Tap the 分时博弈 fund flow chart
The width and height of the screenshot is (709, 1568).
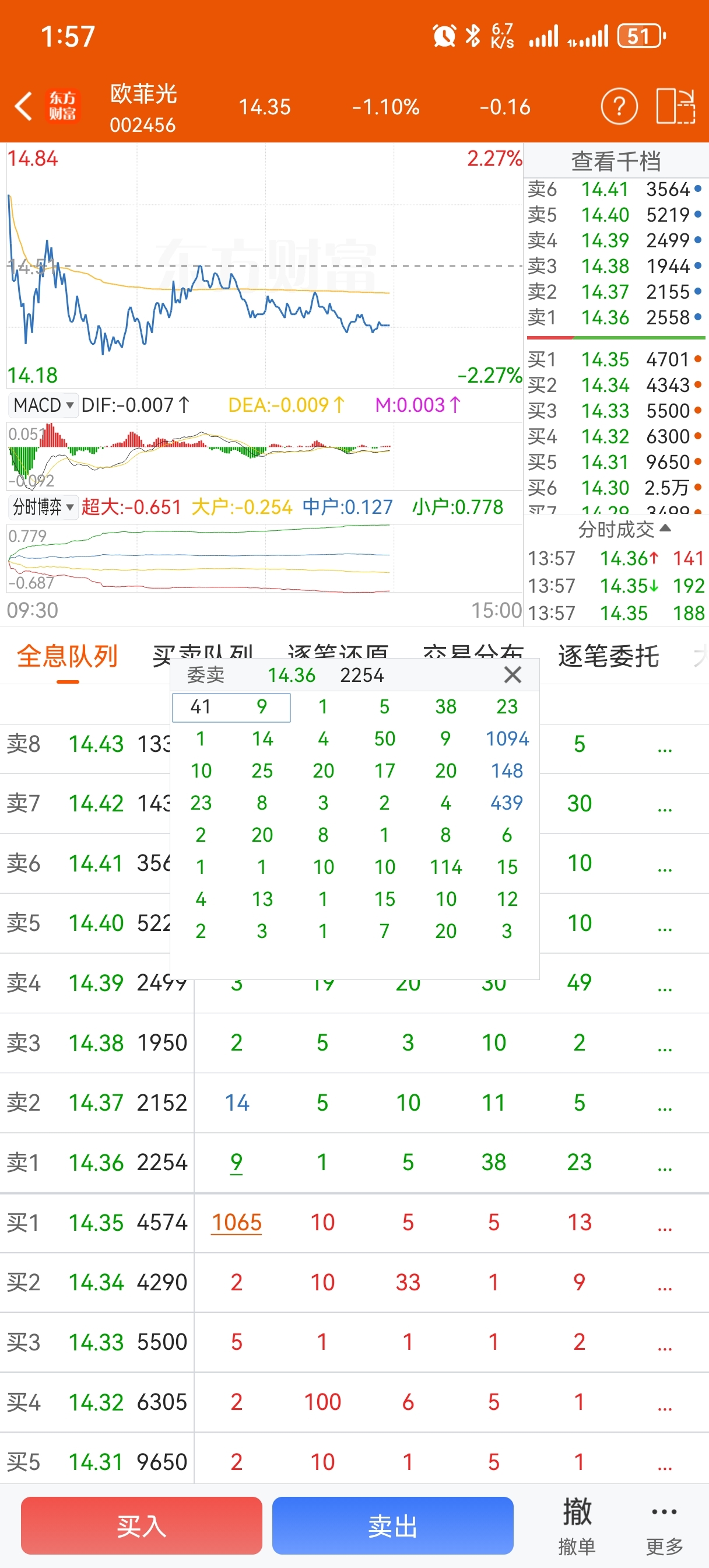point(264,559)
